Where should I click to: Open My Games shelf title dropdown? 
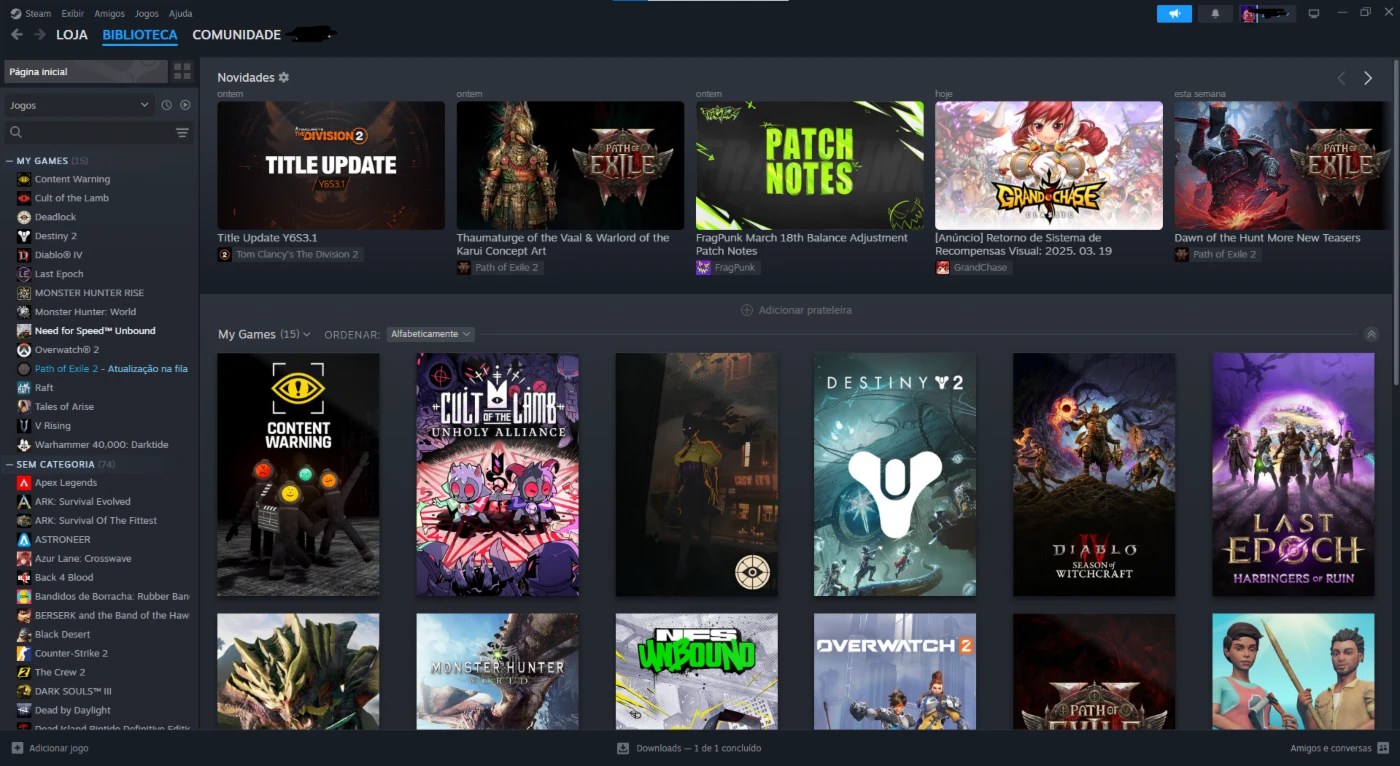(x=264, y=334)
